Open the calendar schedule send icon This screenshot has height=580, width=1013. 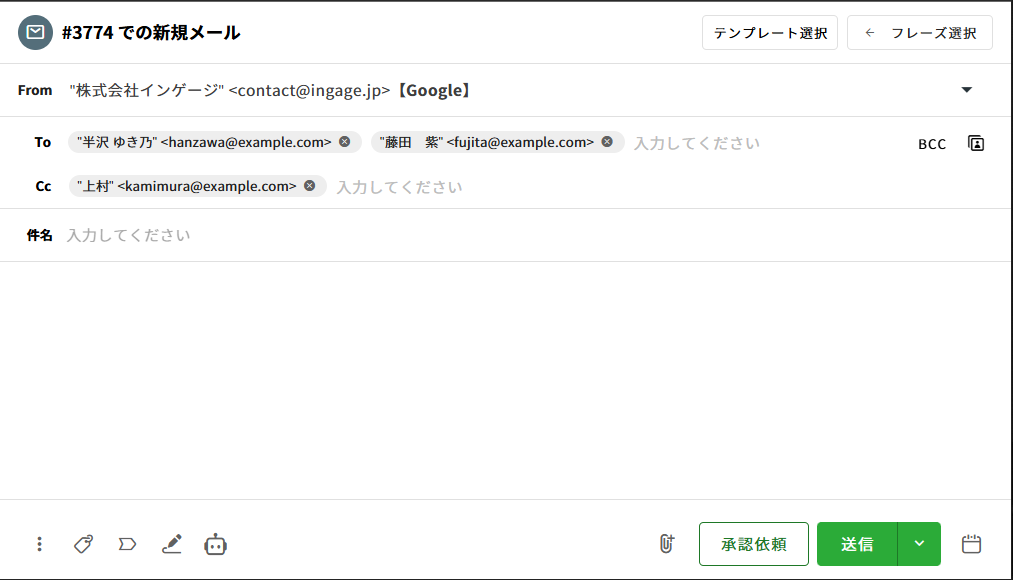(x=971, y=544)
